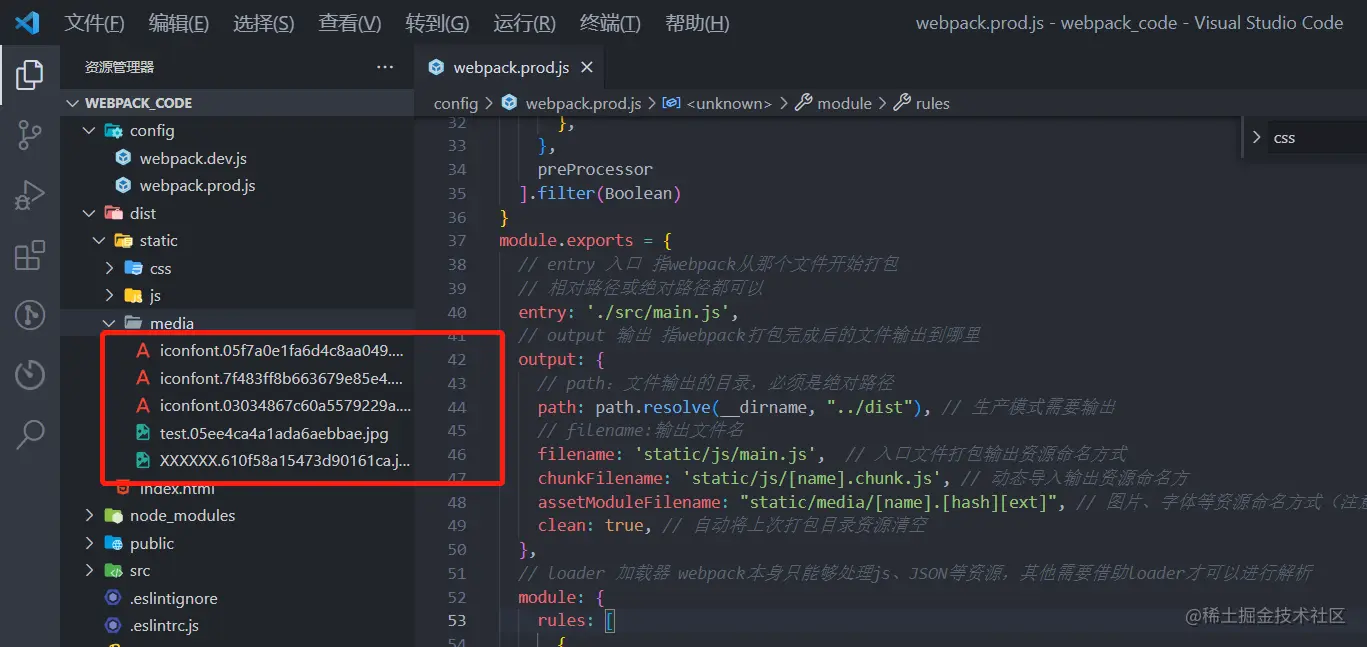Collapse the dist folder
The height and width of the screenshot is (647, 1367).
pyautogui.click(x=237, y=213)
